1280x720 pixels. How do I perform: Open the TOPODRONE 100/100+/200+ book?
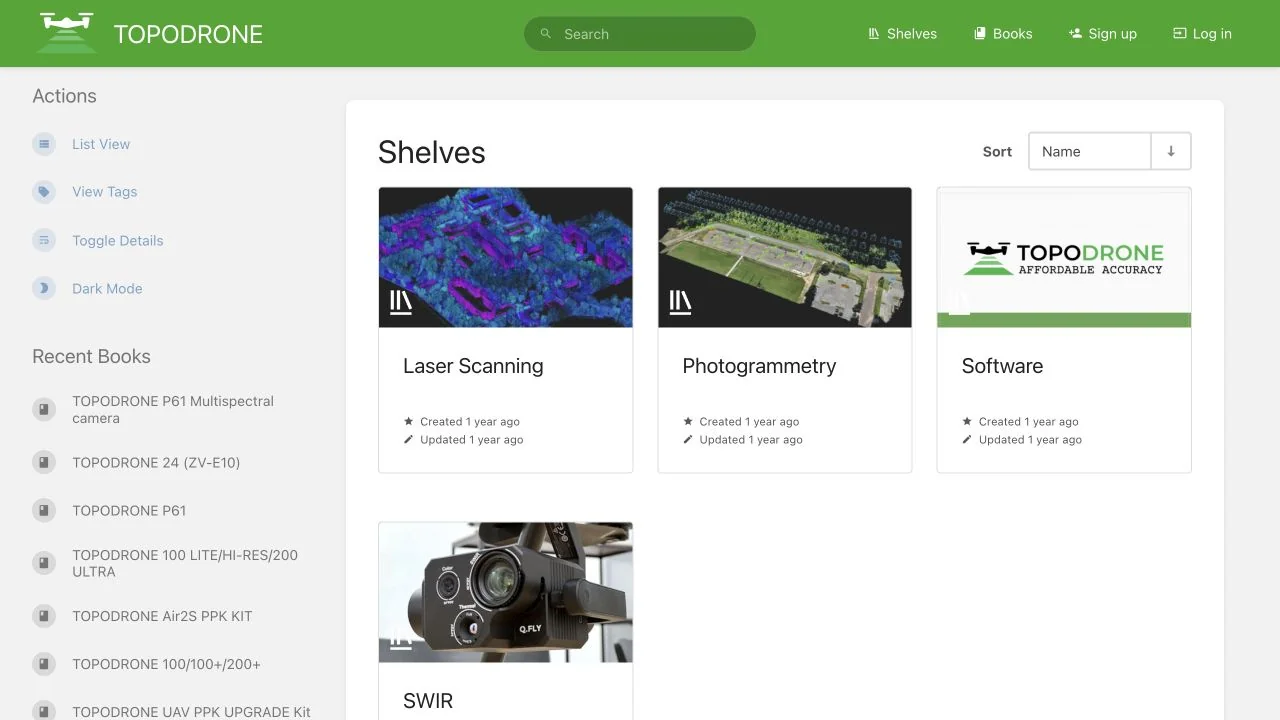click(166, 664)
